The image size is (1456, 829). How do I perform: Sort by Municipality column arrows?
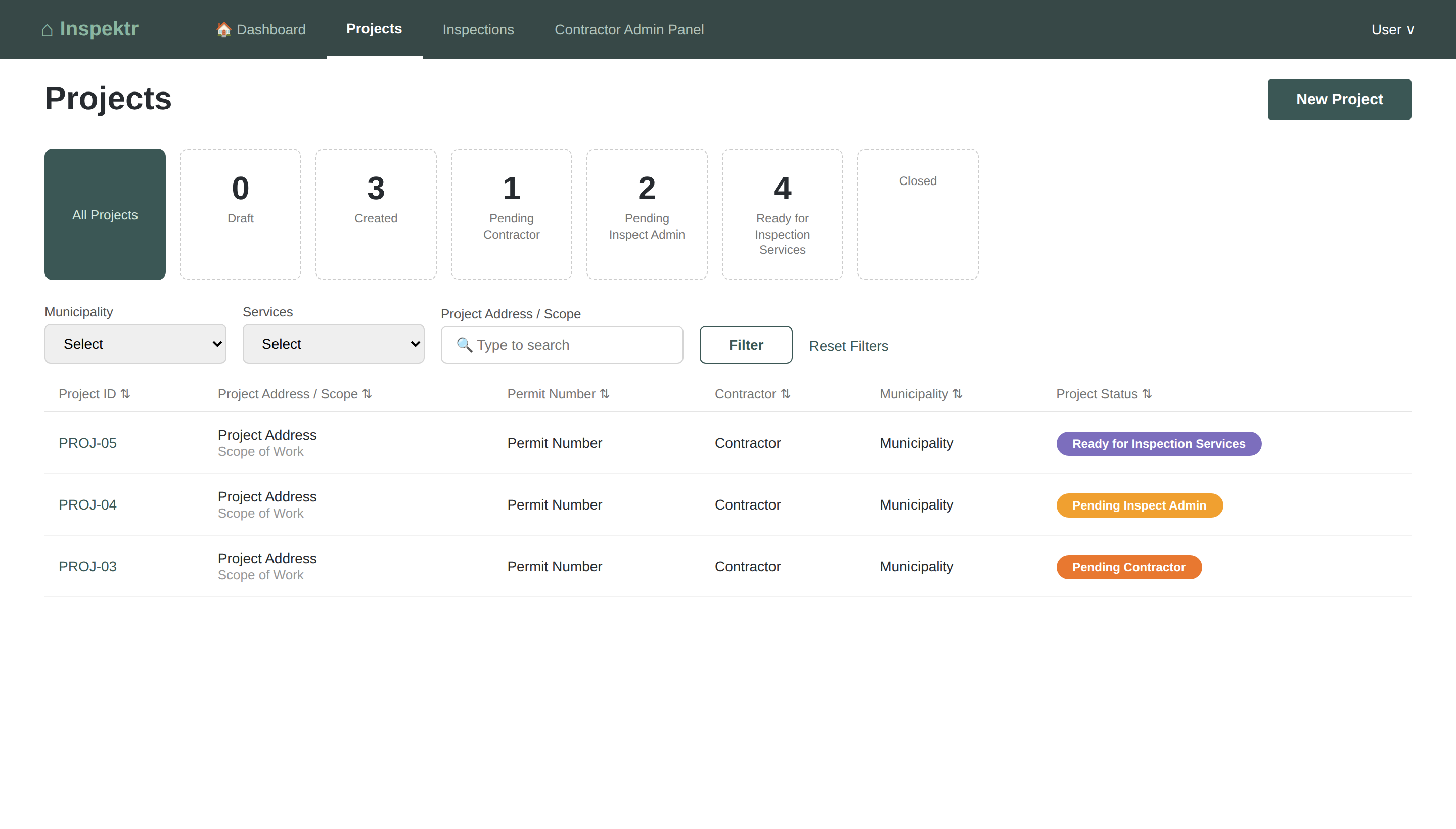point(958,394)
